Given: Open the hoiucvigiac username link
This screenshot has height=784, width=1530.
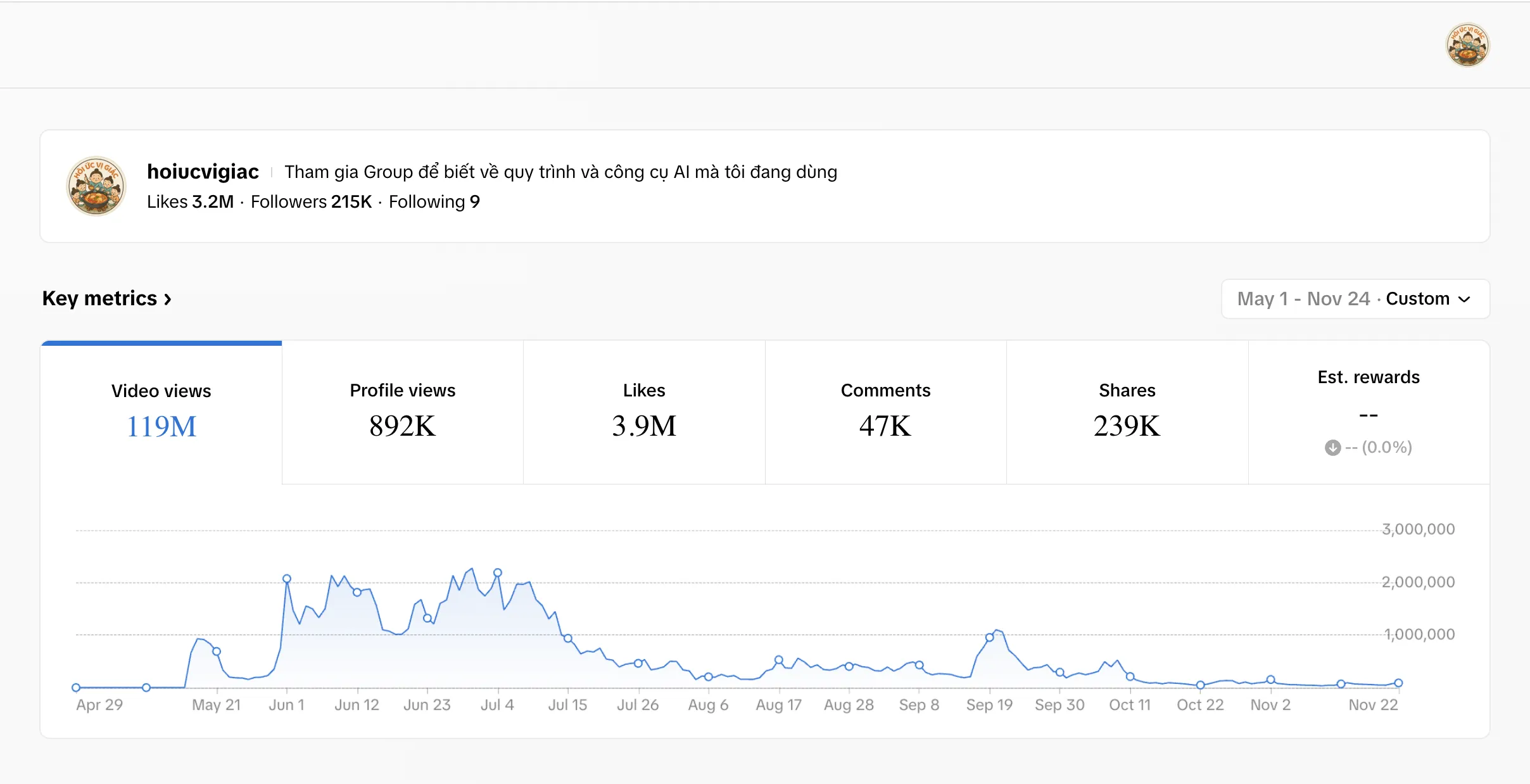Looking at the screenshot, I should [x=203, y=172].
